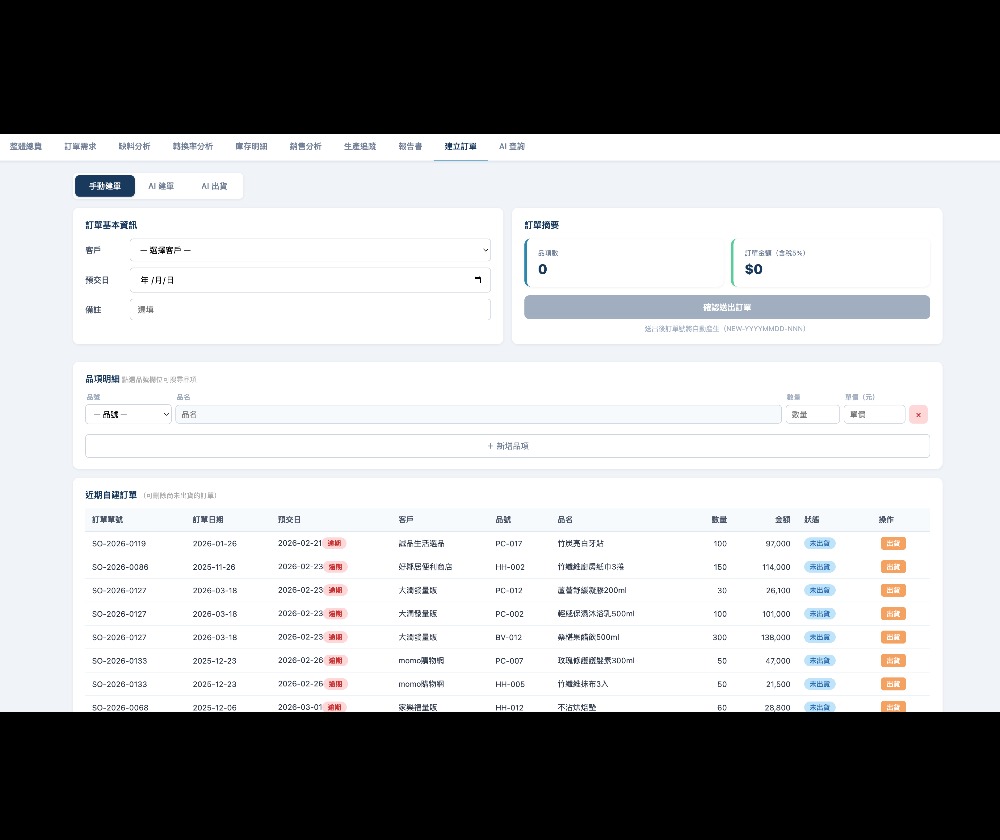Open the calendar picker in the 預交日 field

click(x=478, y=280)
